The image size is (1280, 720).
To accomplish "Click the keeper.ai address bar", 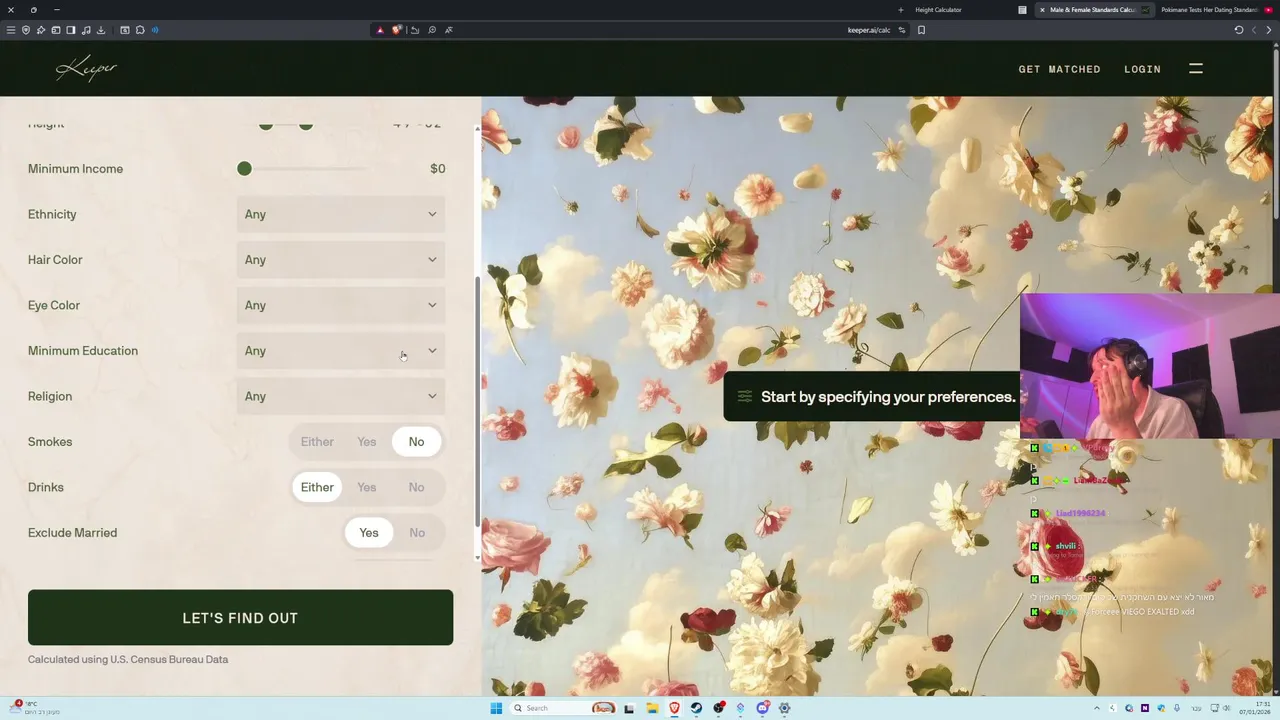I will (x=640, y=30).
